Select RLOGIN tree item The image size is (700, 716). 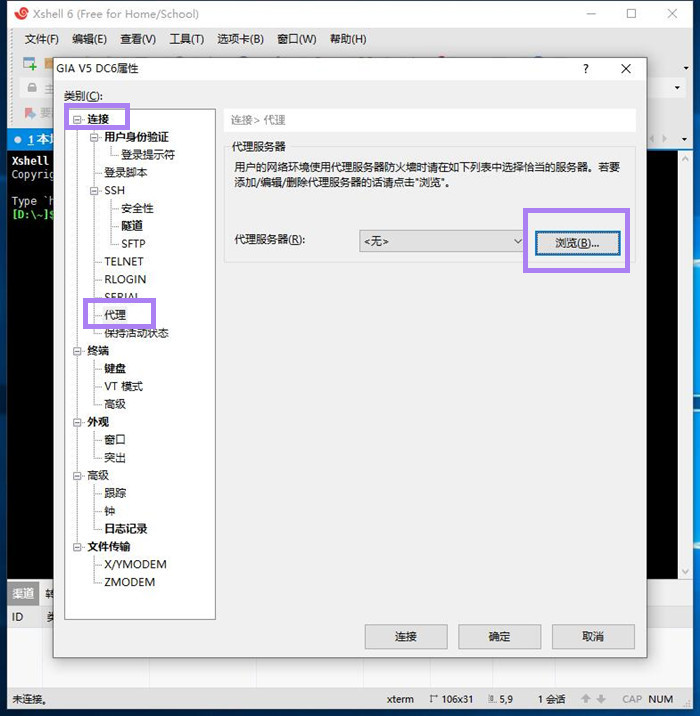point(125,279)
